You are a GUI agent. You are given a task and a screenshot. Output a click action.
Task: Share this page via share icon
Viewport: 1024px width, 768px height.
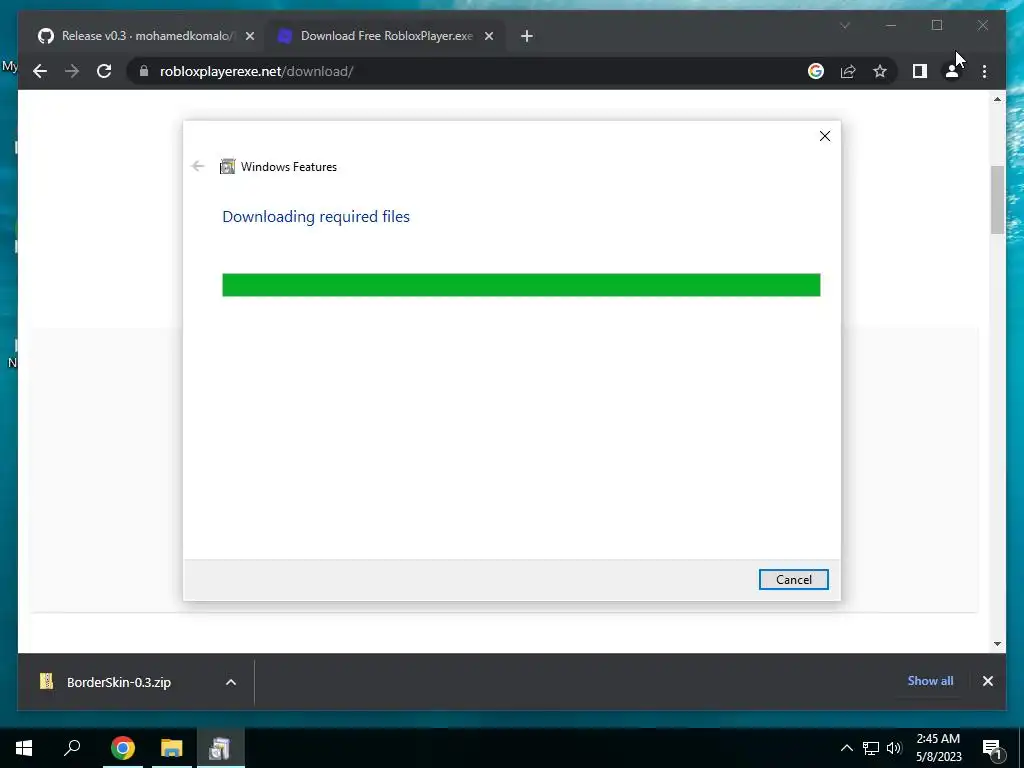(848, 71)
